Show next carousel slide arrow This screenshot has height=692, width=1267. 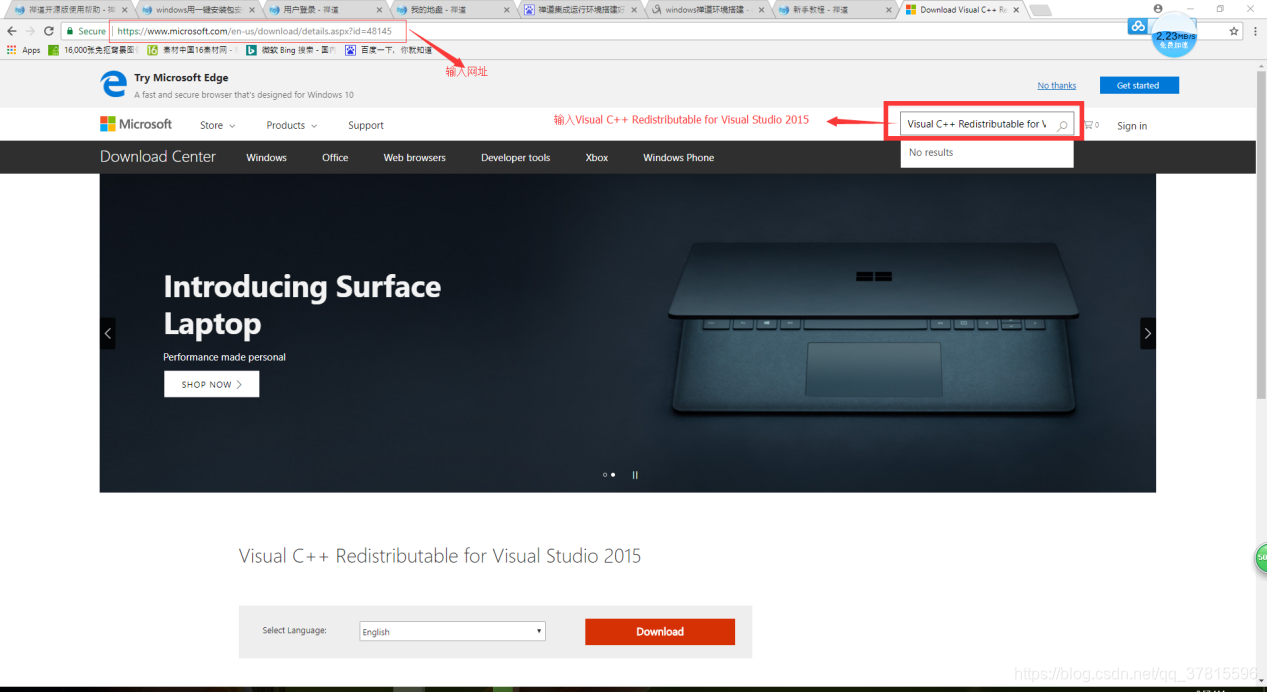coord(1148,333)
